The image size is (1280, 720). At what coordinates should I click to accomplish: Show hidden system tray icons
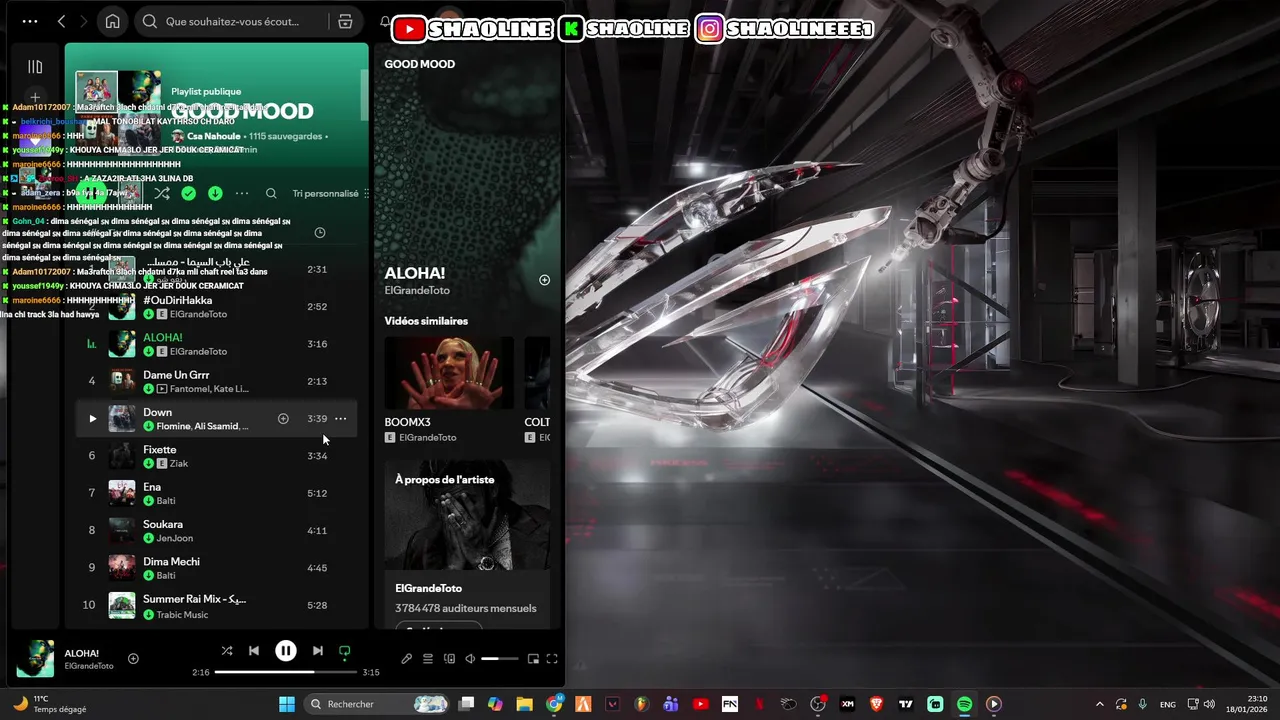[1100, 704]
